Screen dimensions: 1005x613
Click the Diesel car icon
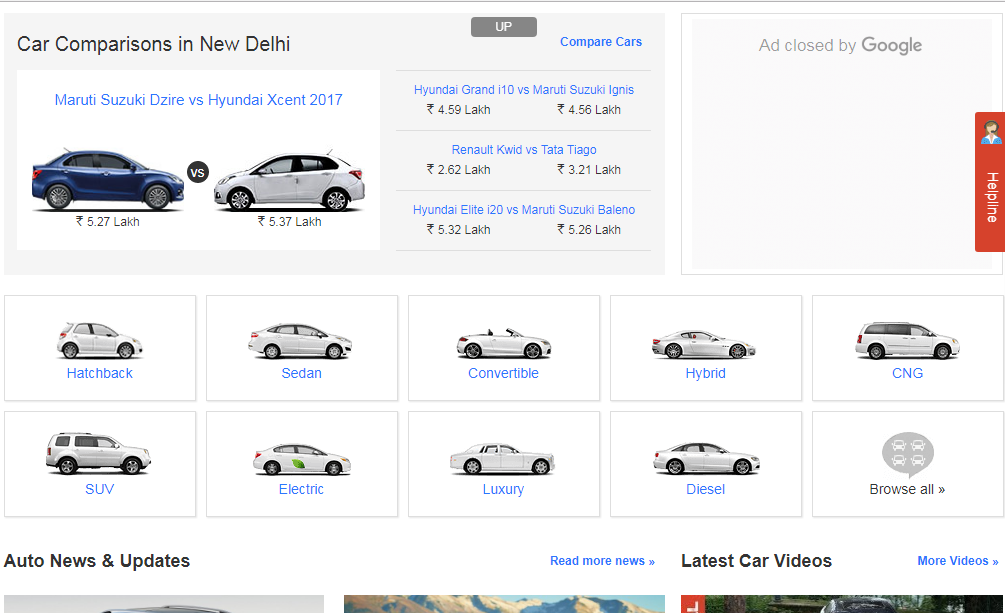[706, 458]
